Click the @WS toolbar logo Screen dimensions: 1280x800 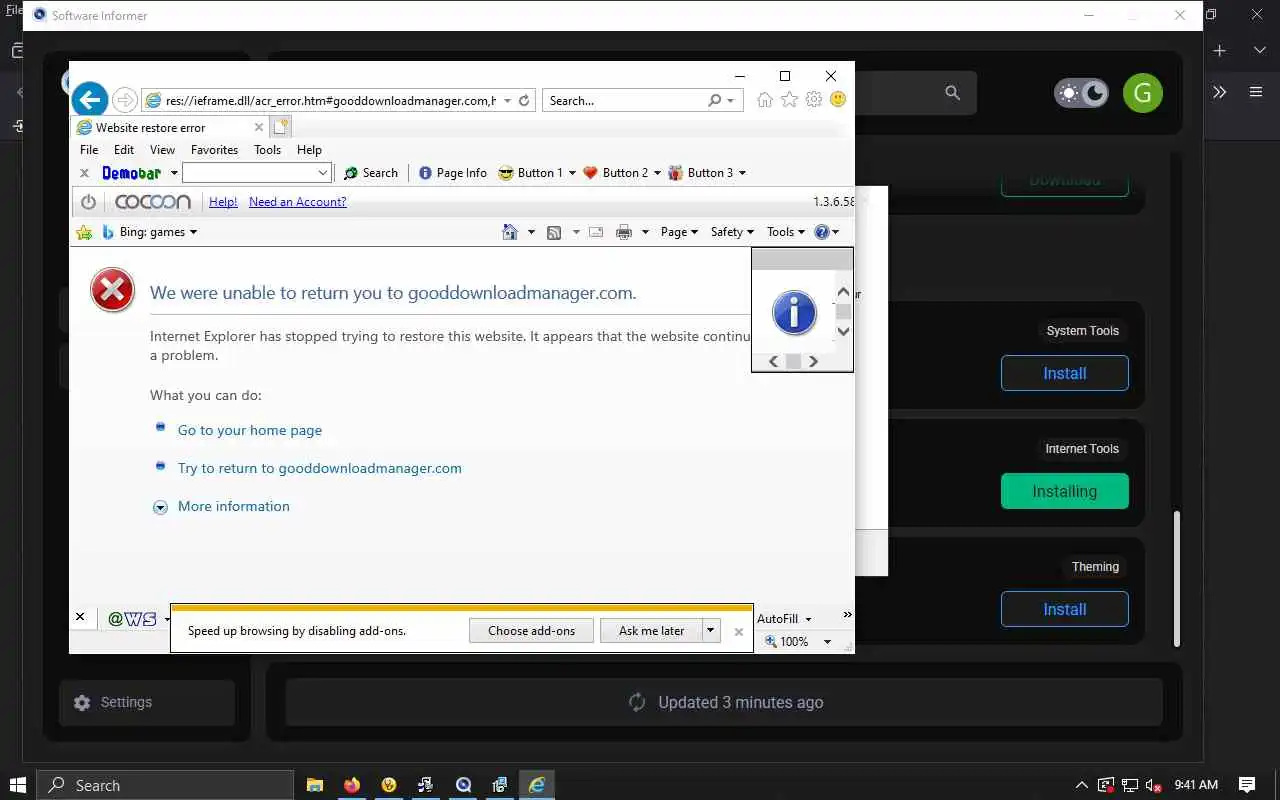coord(132,619)
